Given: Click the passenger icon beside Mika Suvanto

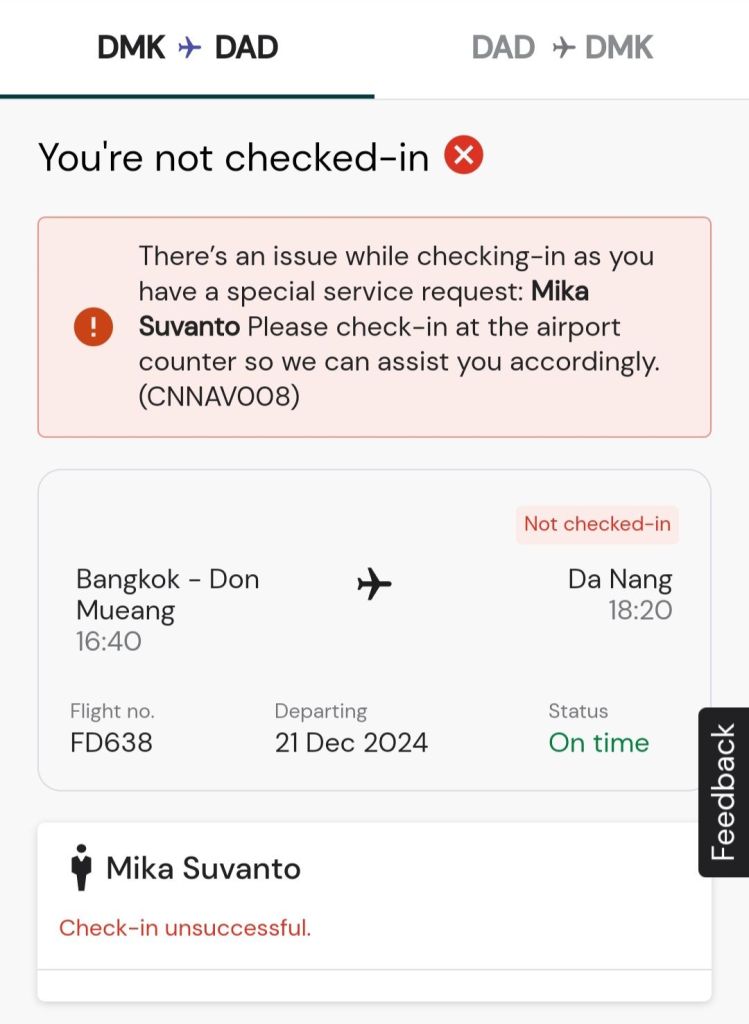Looking at the screenshot, I should point(81,867).
